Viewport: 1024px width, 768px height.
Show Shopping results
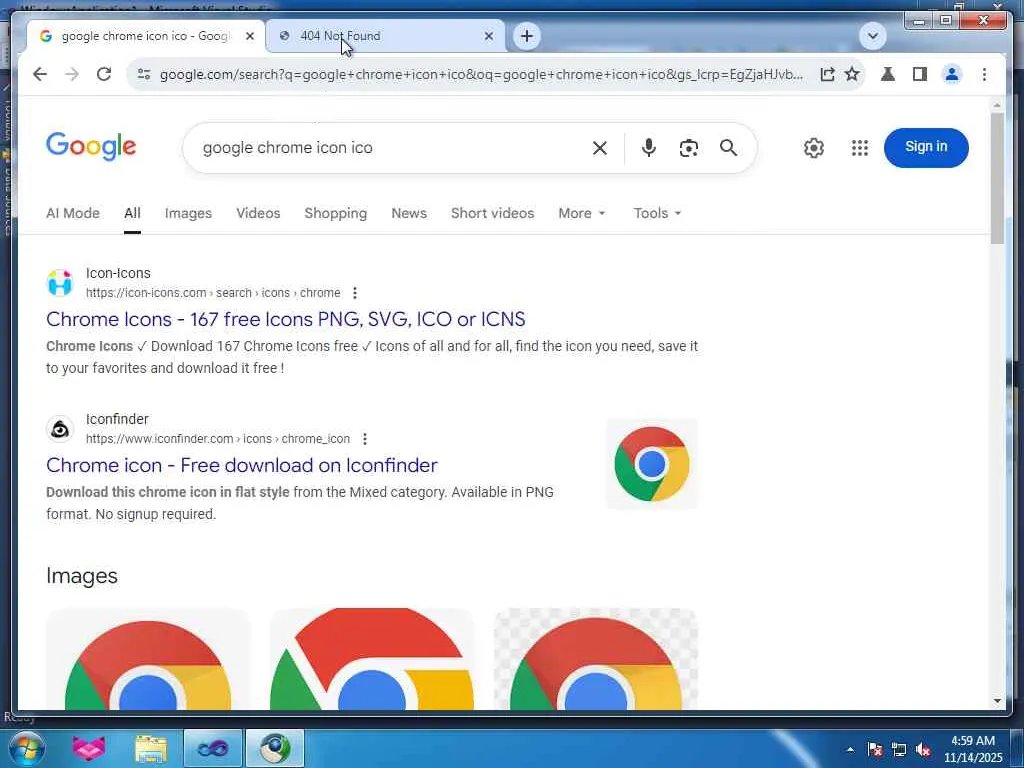(x=336, y=214)
